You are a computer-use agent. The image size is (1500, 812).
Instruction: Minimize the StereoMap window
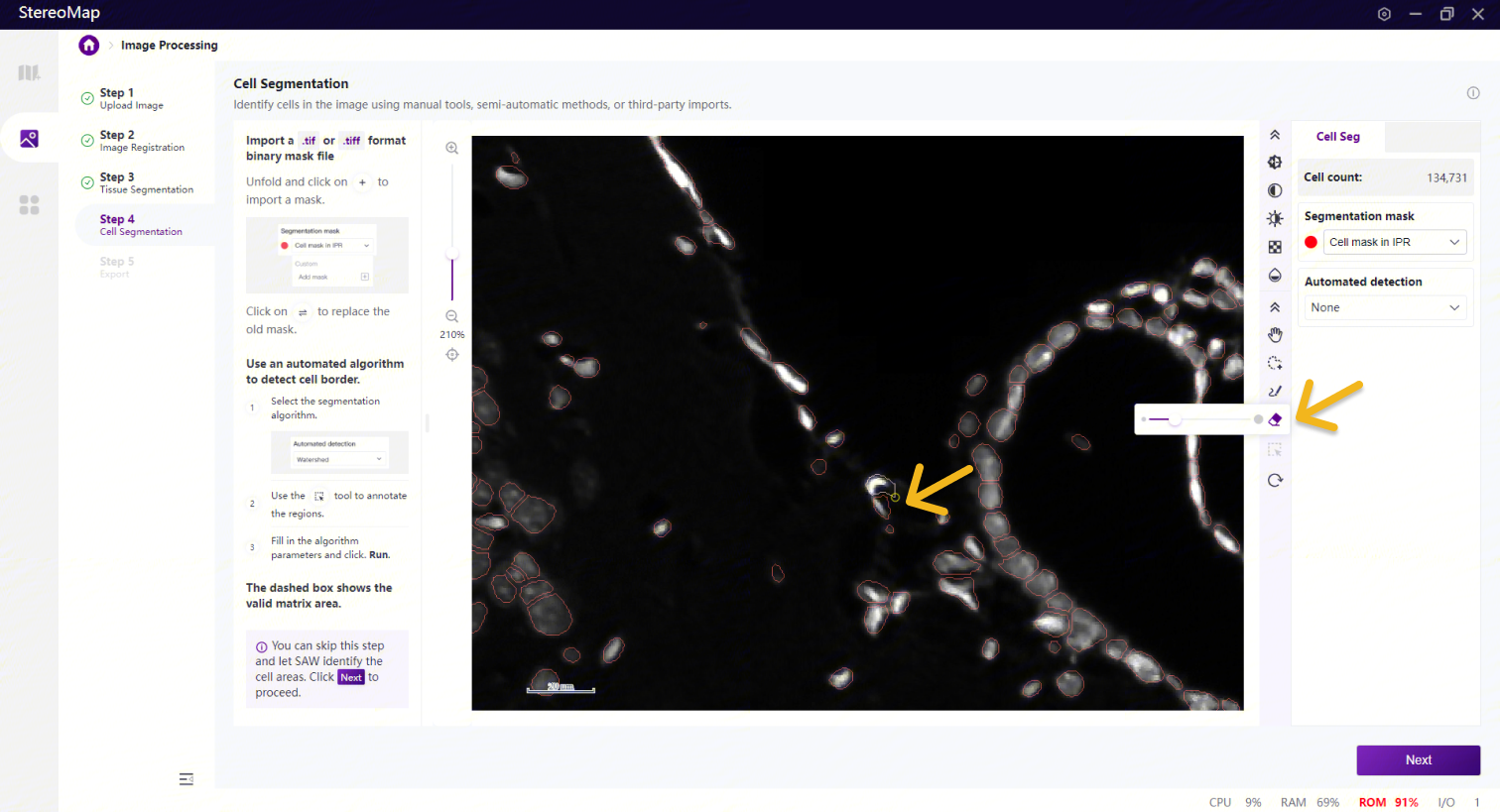(x=1416, y=14)
